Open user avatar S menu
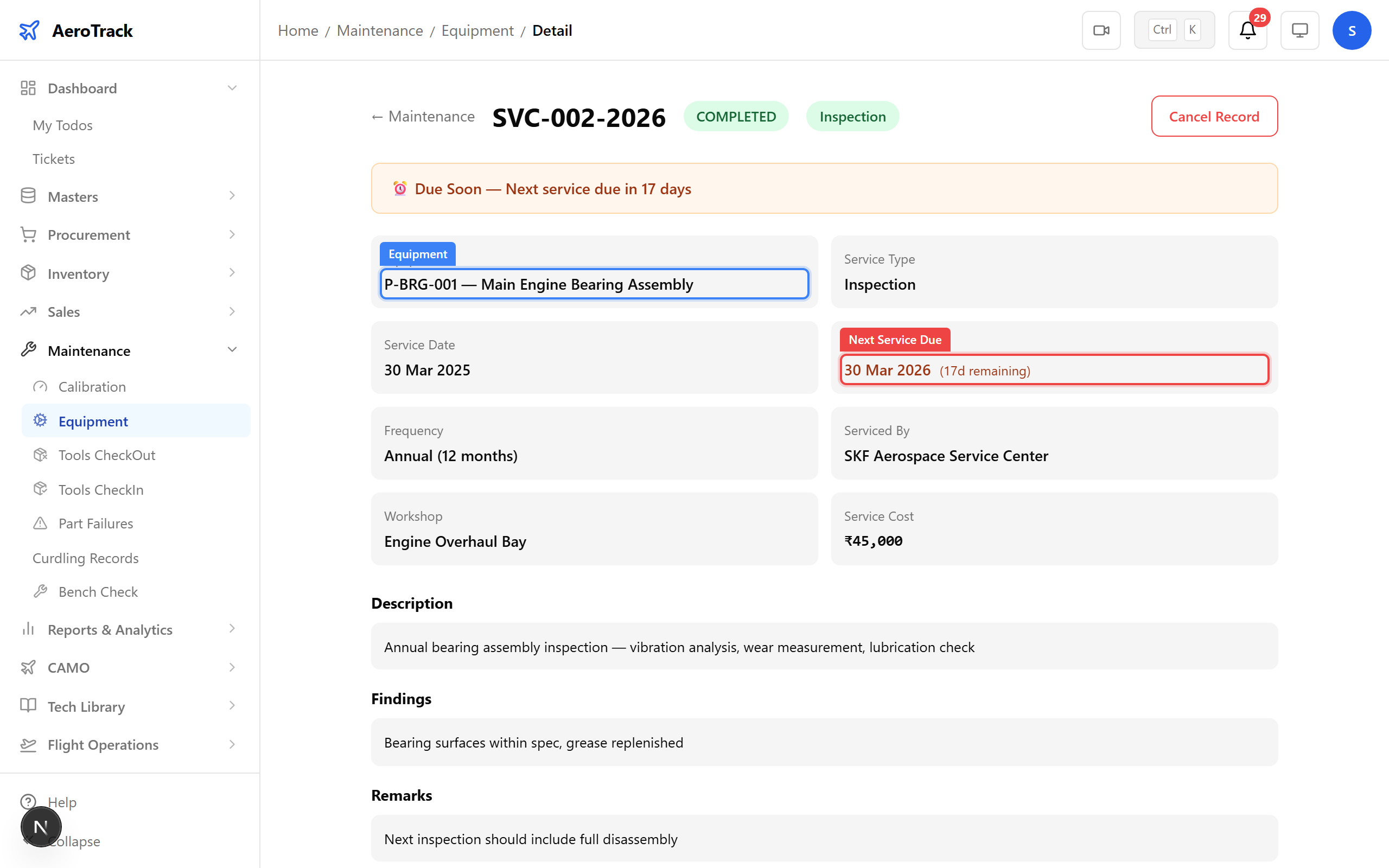Screen dimensions: 1389x868 (1351, 30)
